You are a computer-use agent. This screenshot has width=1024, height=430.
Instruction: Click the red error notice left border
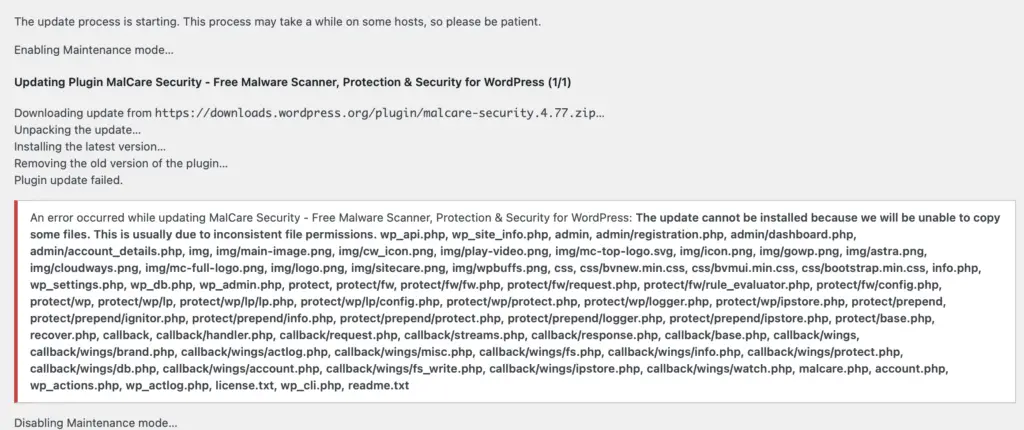[x=16, y=301]
